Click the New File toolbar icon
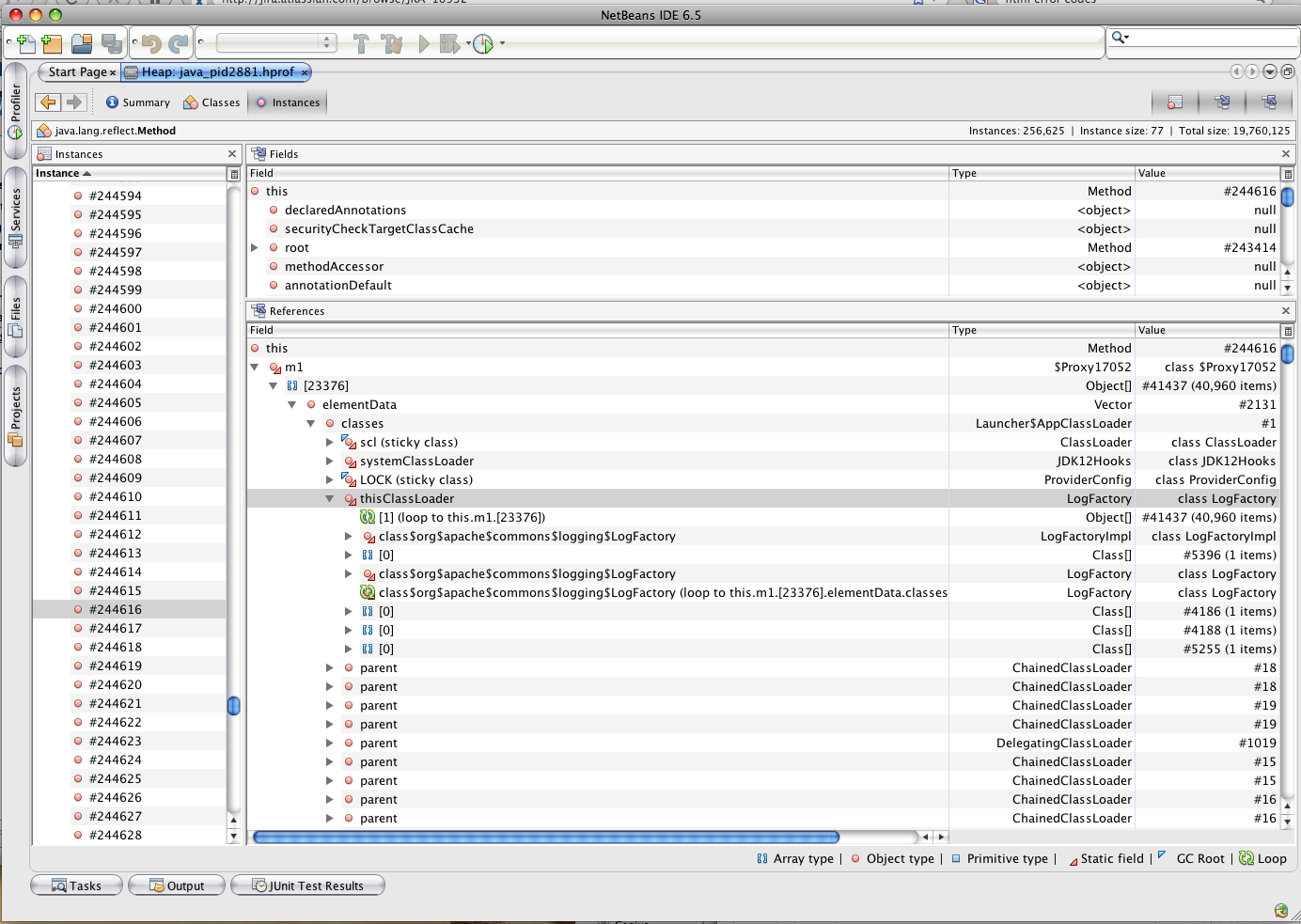 [25, 43]
